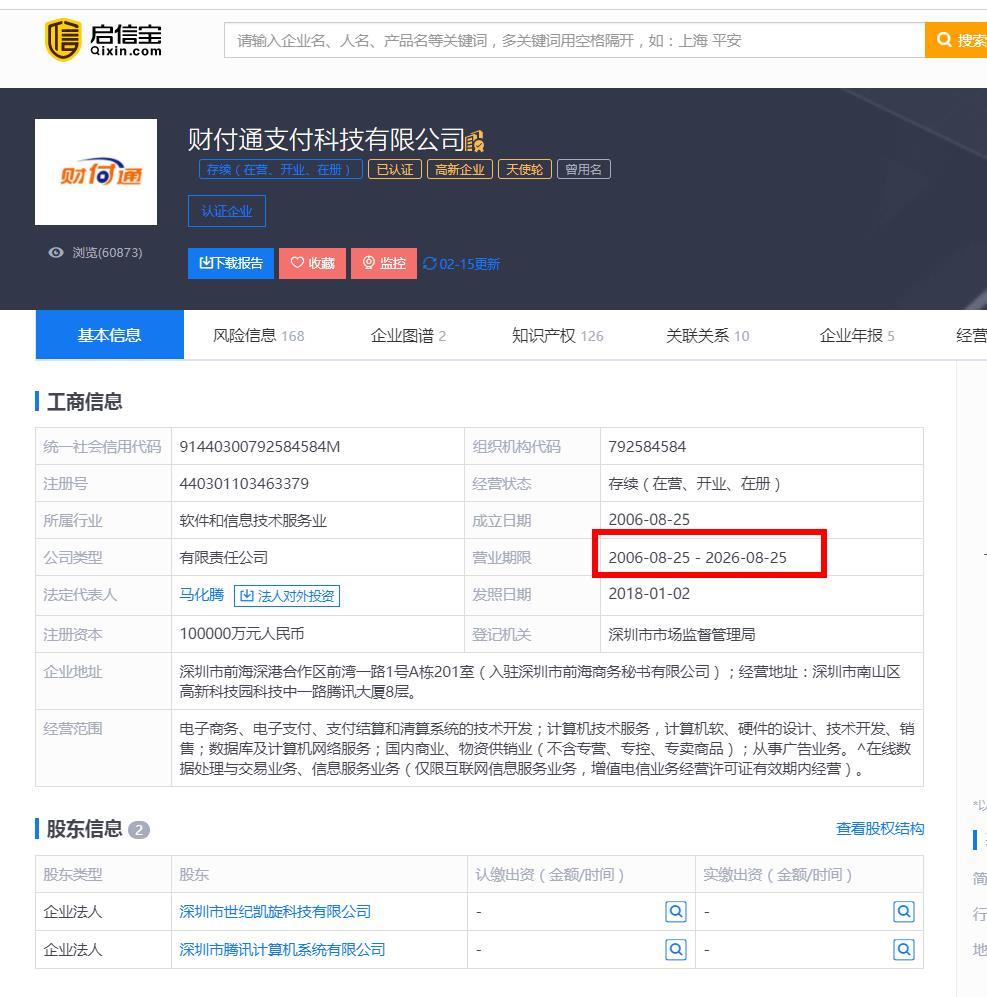The height and width of the screenshot is (997, 987).
Task: Refresh data via 02-15更新
Action: click(x=462, y=264)
